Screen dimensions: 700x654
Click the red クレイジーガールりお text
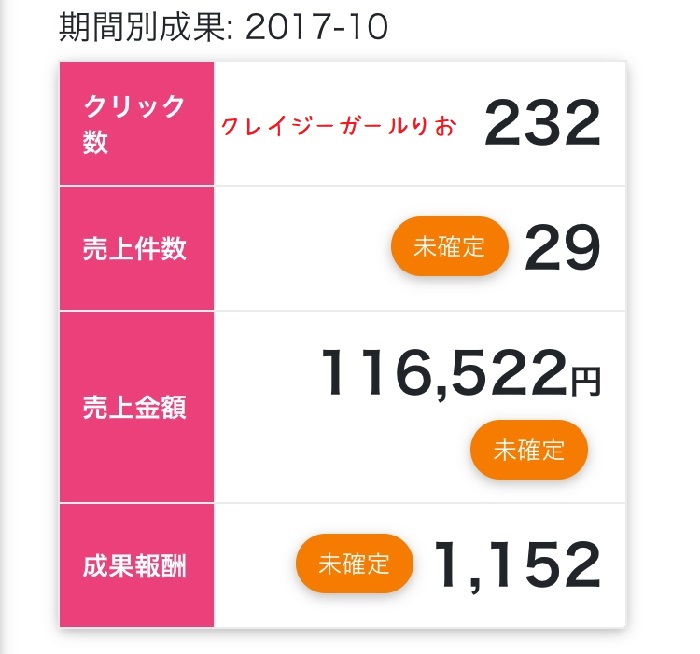coord(339,126)
